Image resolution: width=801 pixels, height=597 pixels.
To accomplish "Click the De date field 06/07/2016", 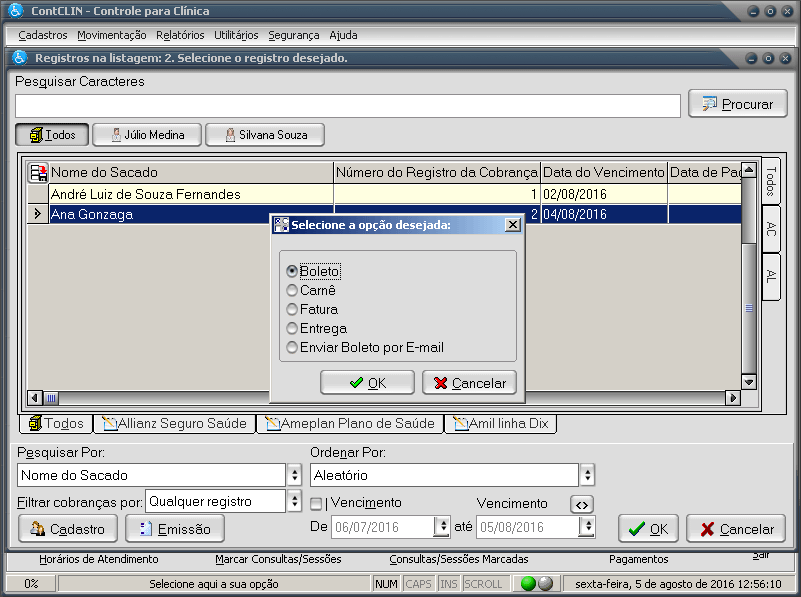I will (383, 527).
